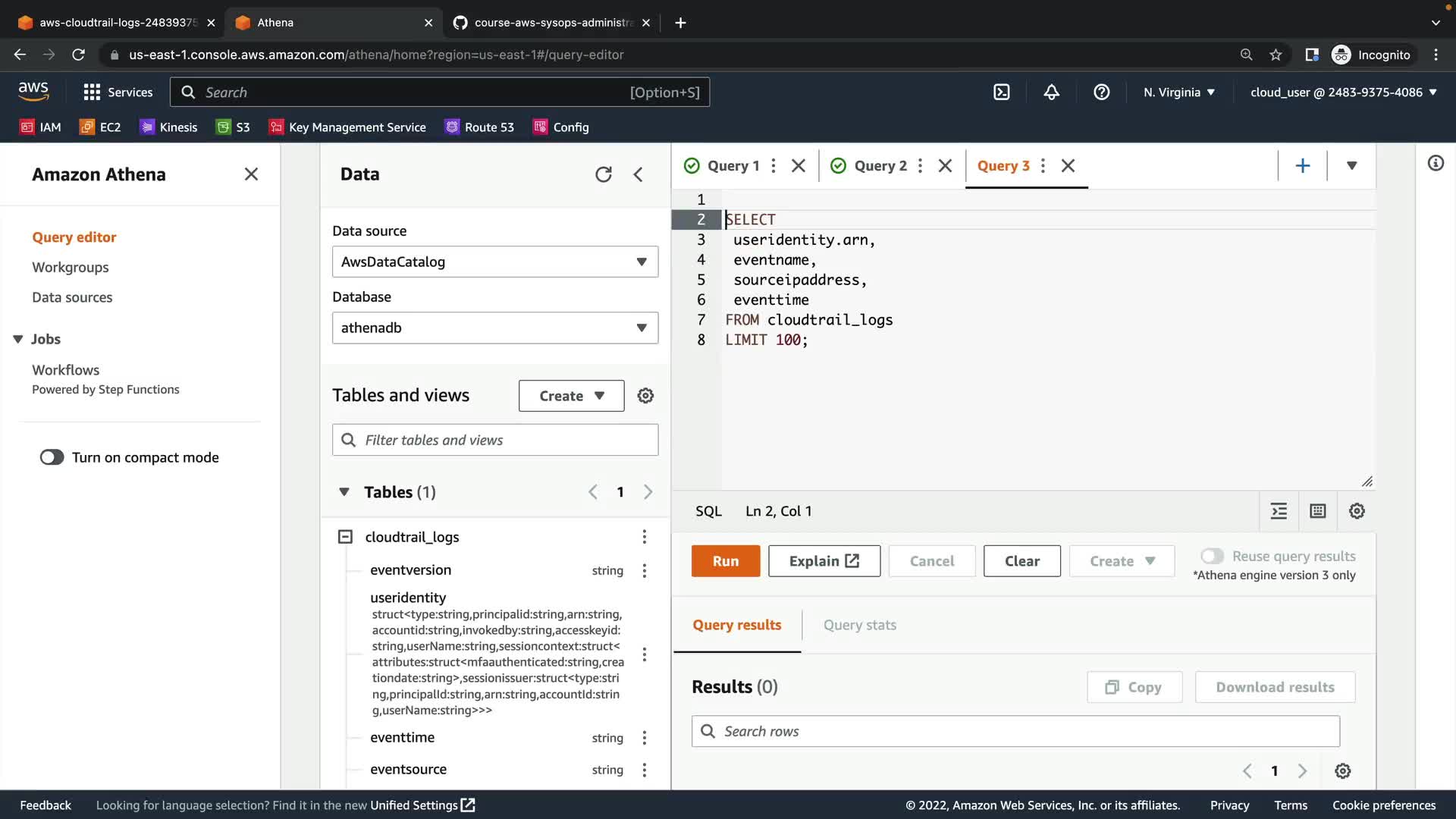The width and height of the screenshot is (1456, 819).
Task: Open Tables and views settings gear
Action: tap(645, 396)
